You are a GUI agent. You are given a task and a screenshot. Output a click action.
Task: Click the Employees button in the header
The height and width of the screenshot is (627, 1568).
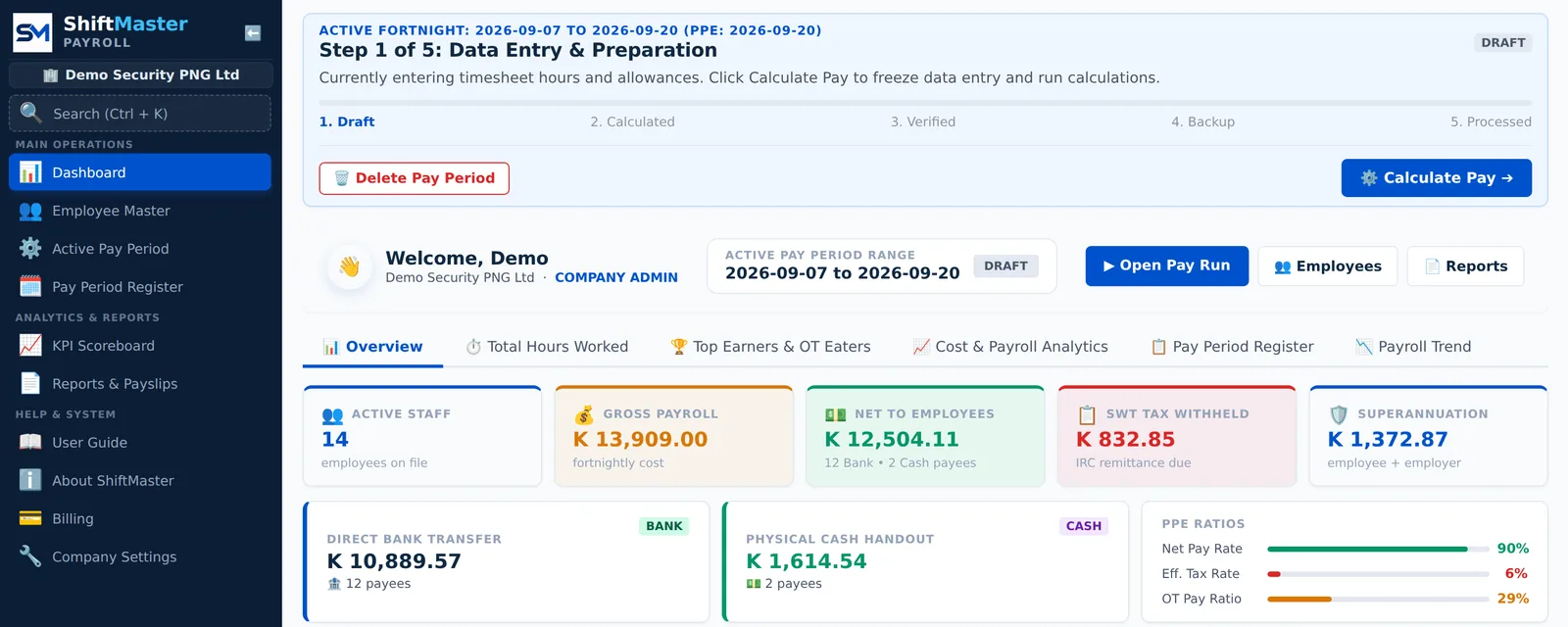pos(1328,266)
